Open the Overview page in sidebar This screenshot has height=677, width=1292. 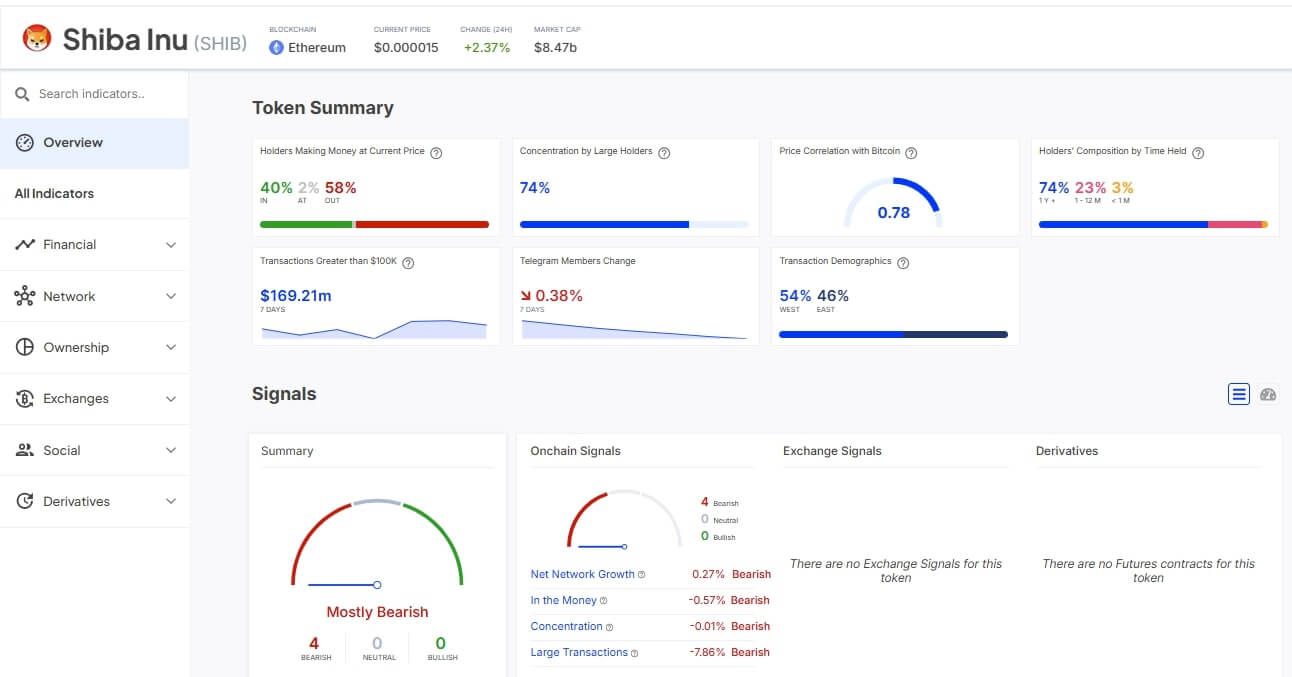pos(73,143)
